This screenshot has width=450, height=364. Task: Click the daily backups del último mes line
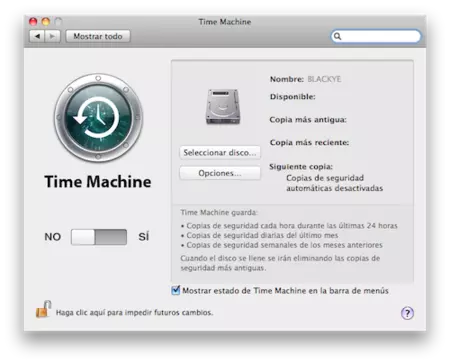coord(259,235)
